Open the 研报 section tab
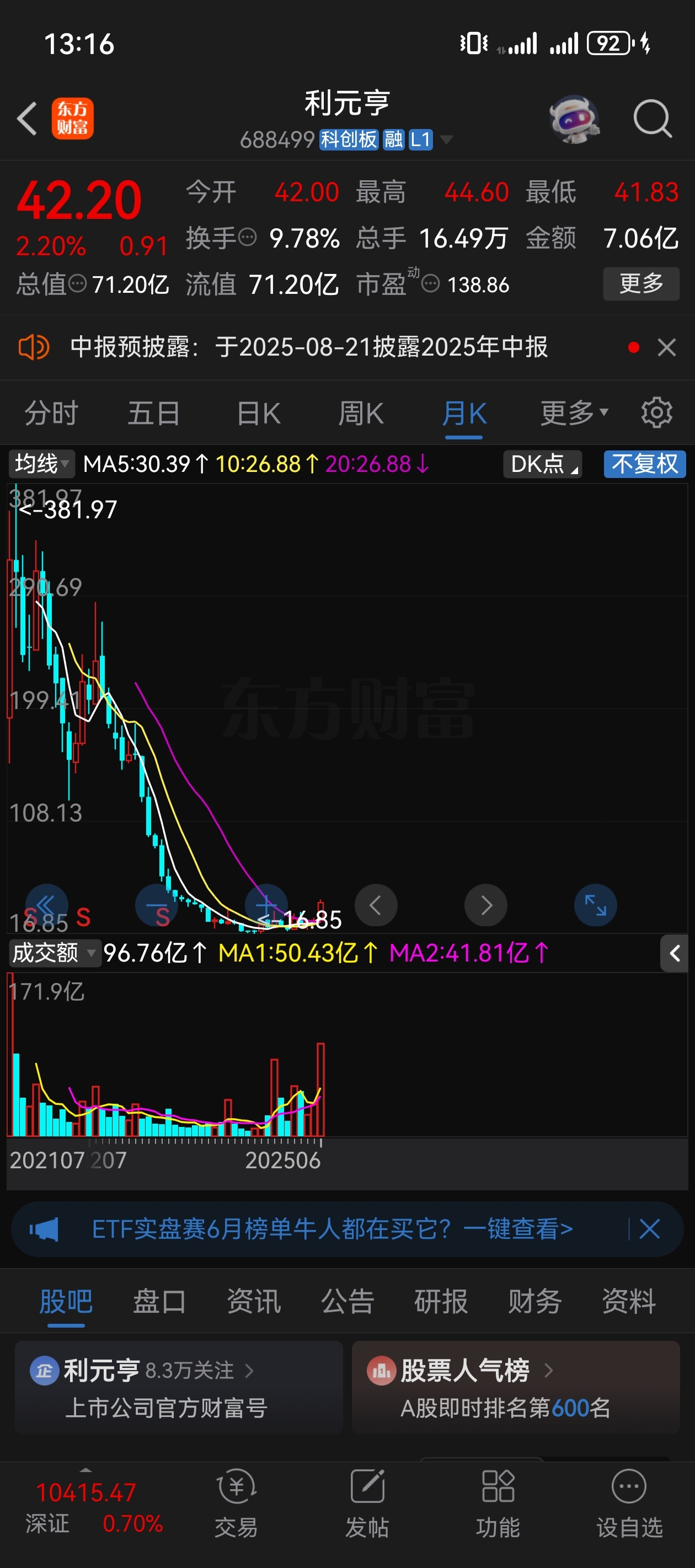Image resolution: width=695 pixels, height=1568 pixels. (x=441, y=1301)
